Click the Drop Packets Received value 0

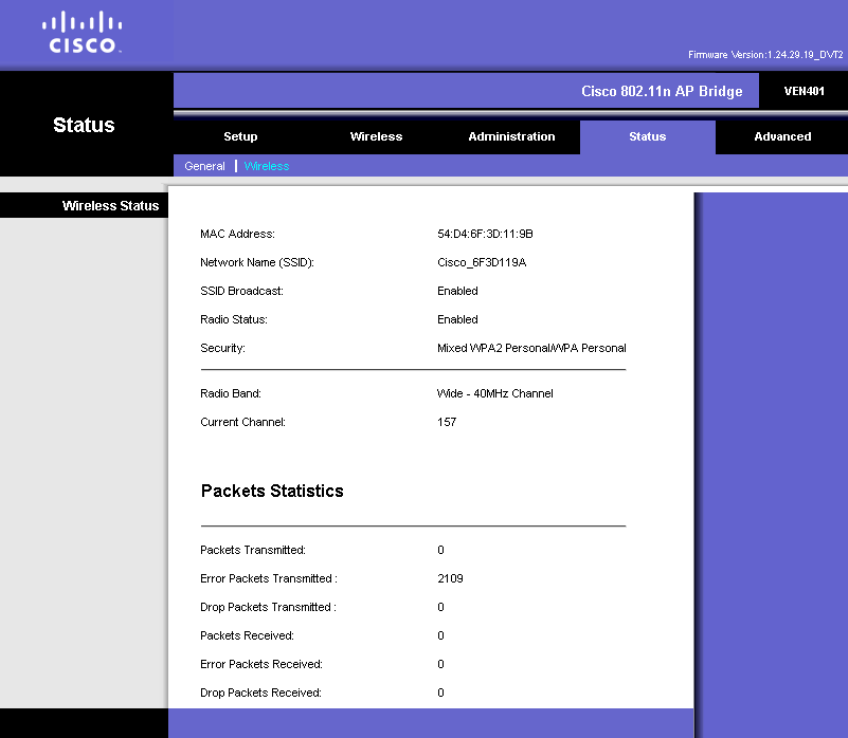pos(441,693)
